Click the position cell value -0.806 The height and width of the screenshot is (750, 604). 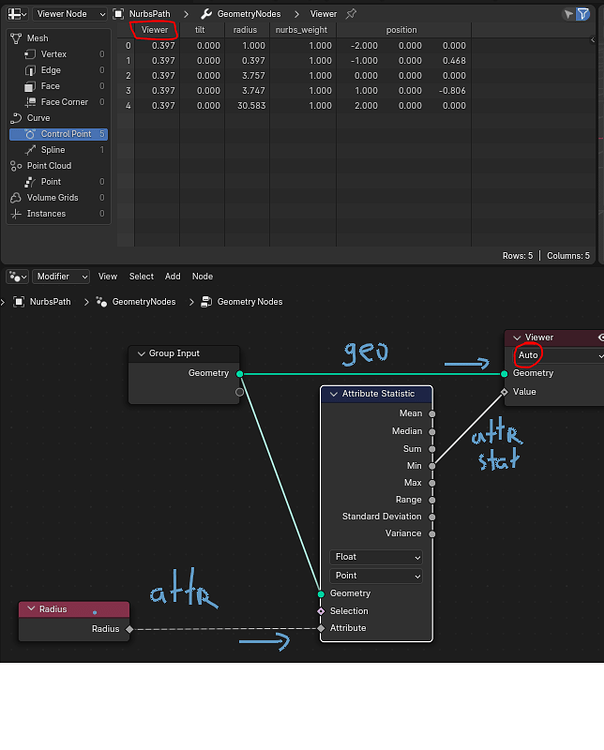[x=452, y=91]
